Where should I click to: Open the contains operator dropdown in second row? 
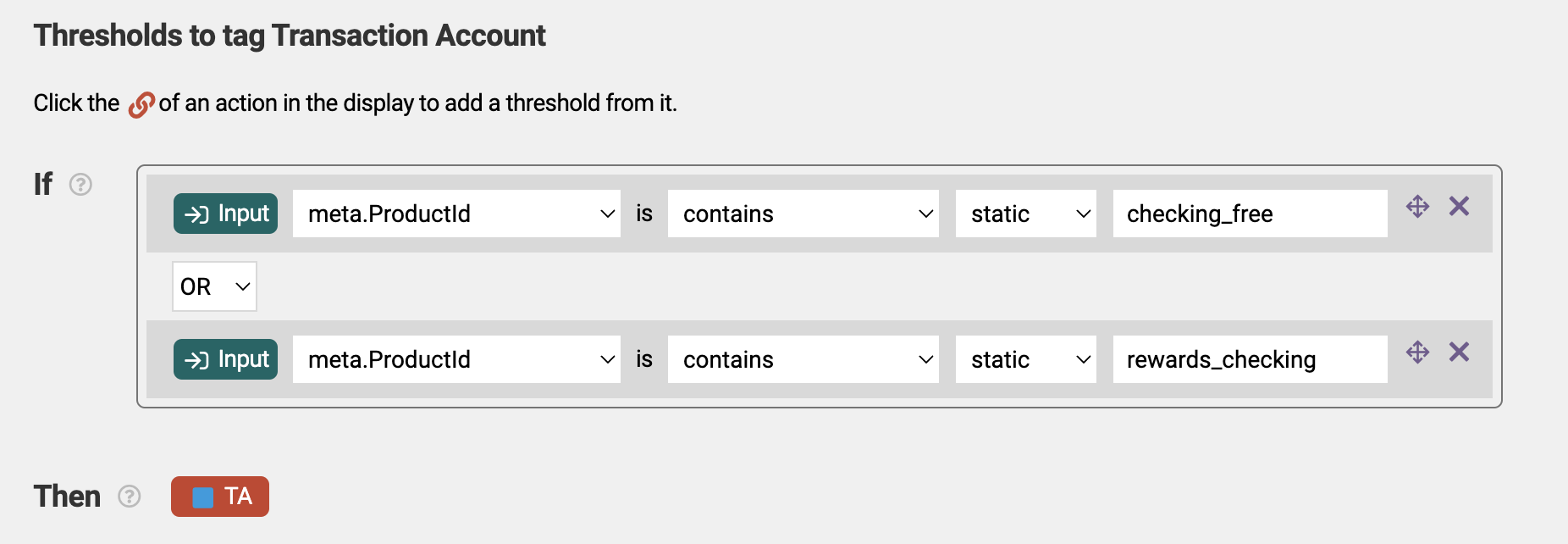(803, 359)
